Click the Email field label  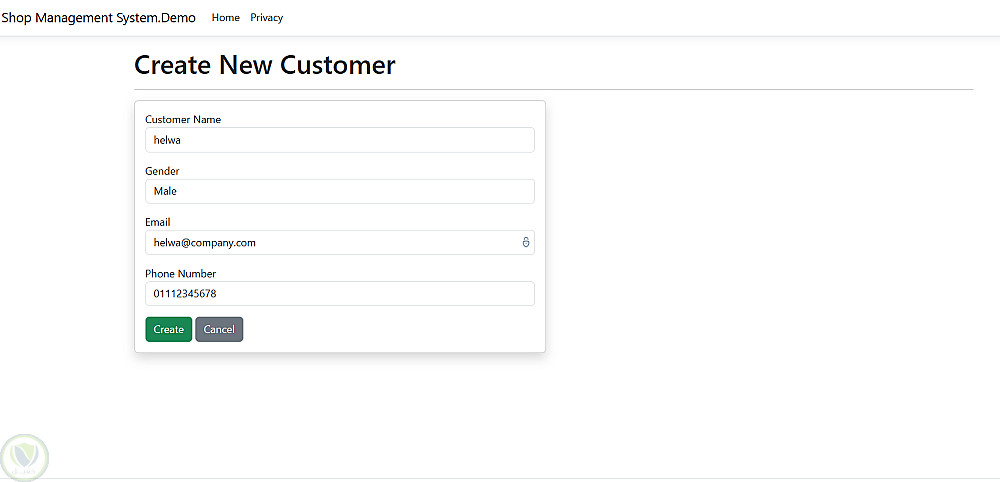point(158,222)
